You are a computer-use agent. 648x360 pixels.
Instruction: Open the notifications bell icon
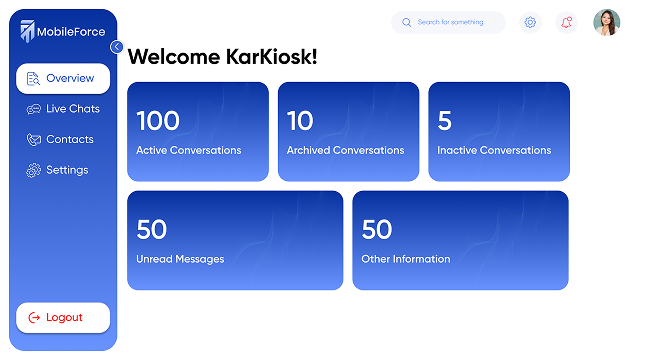[x=566, y=22]
